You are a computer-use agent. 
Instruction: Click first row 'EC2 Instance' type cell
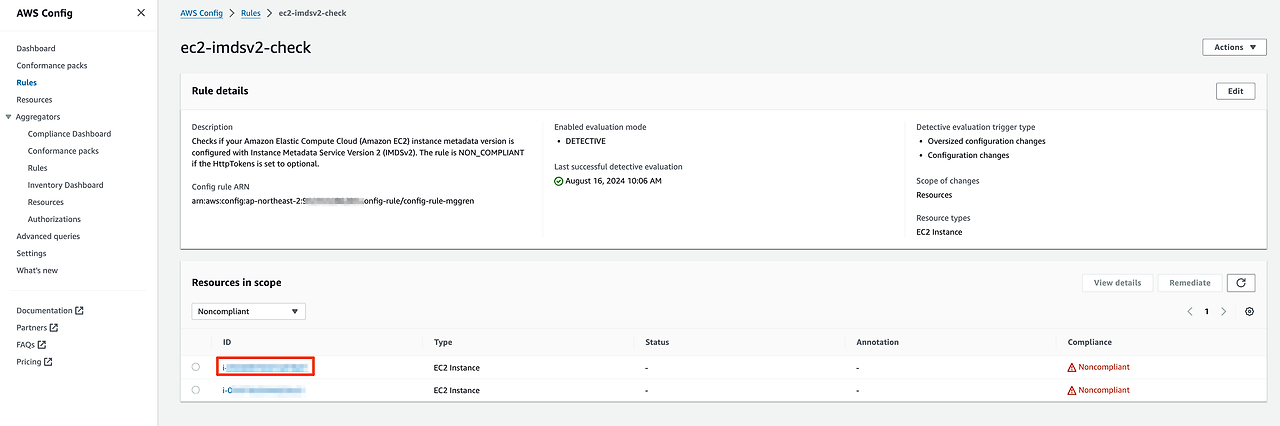pyautogui.click(x=456, y=367)
